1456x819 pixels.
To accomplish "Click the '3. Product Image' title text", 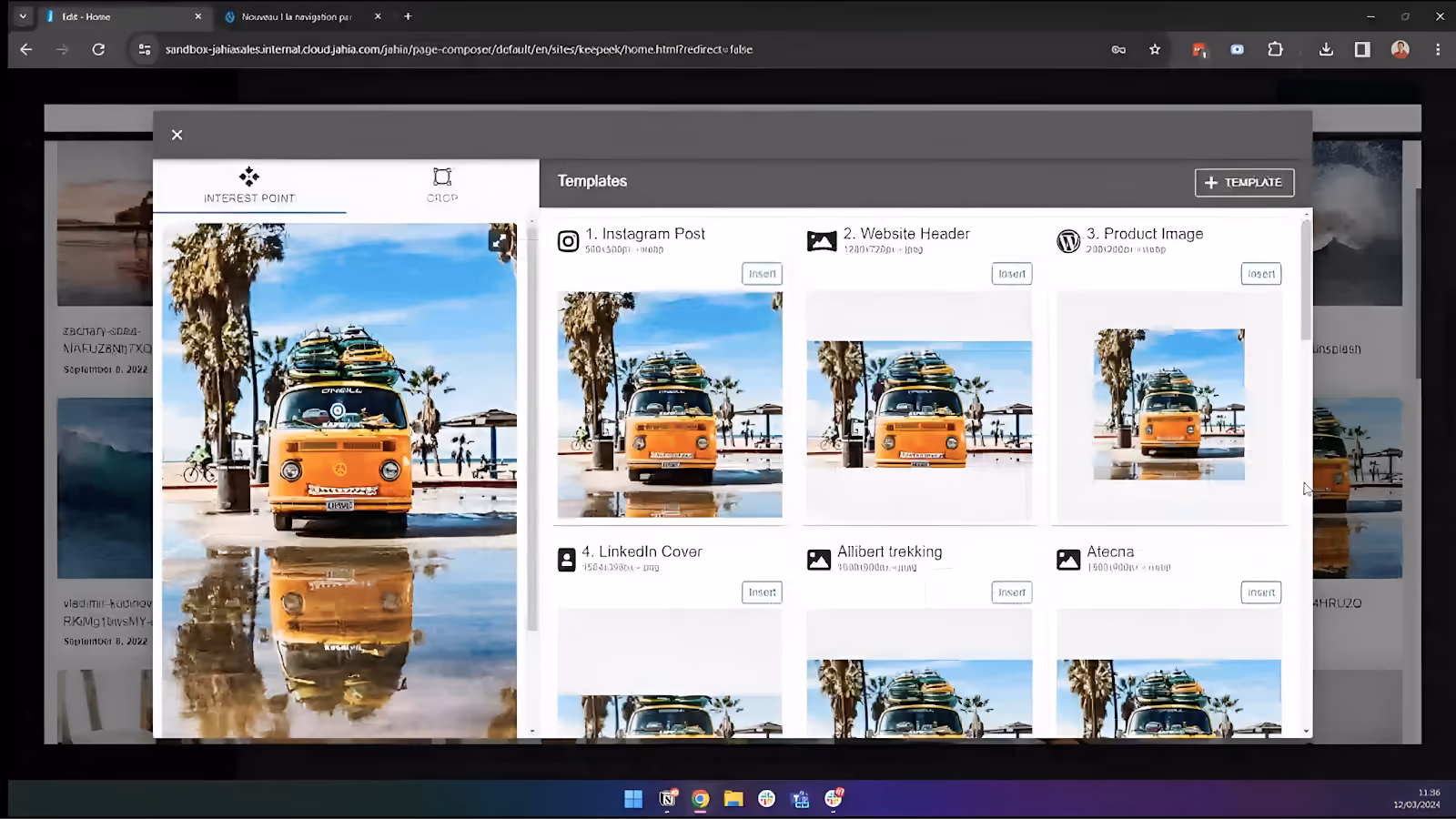I will click(x=1145, y=234).
